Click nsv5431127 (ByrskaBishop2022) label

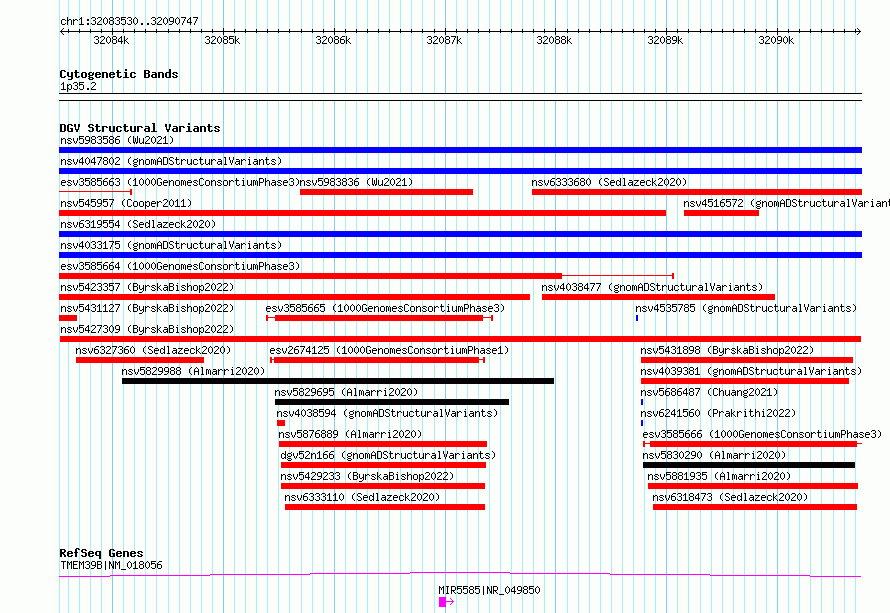(147, 308)
